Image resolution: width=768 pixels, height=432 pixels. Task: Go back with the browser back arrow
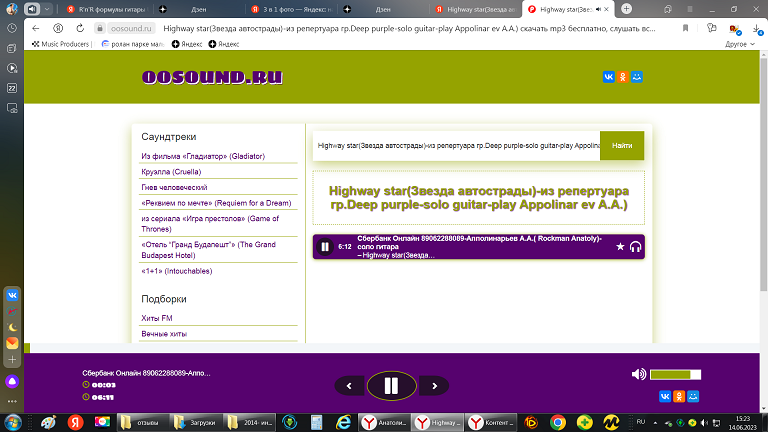coord(36,28)
